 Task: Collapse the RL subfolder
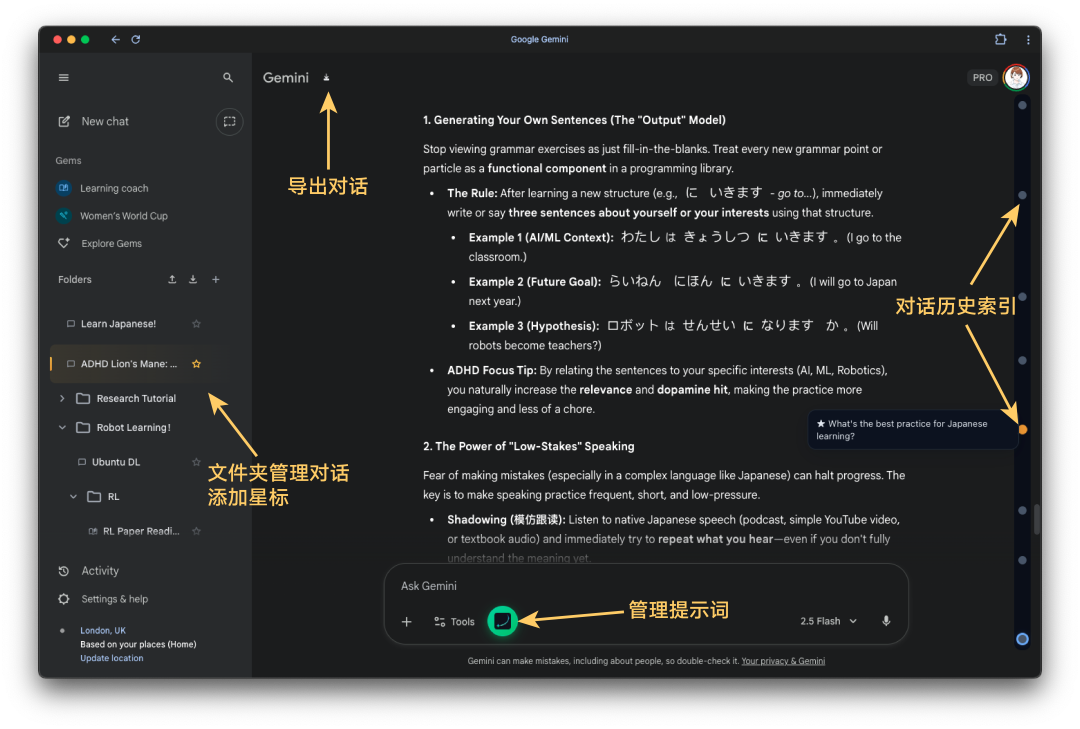click(73, 496)
